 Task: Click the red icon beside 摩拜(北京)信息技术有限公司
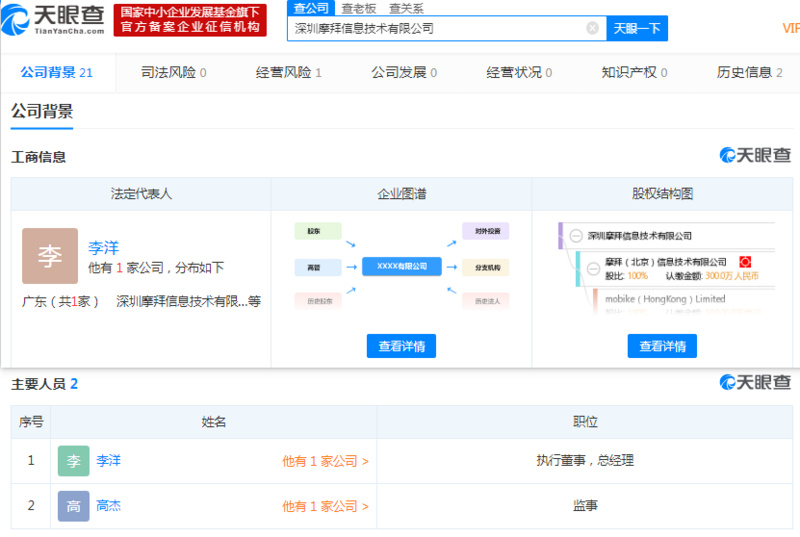745,262
